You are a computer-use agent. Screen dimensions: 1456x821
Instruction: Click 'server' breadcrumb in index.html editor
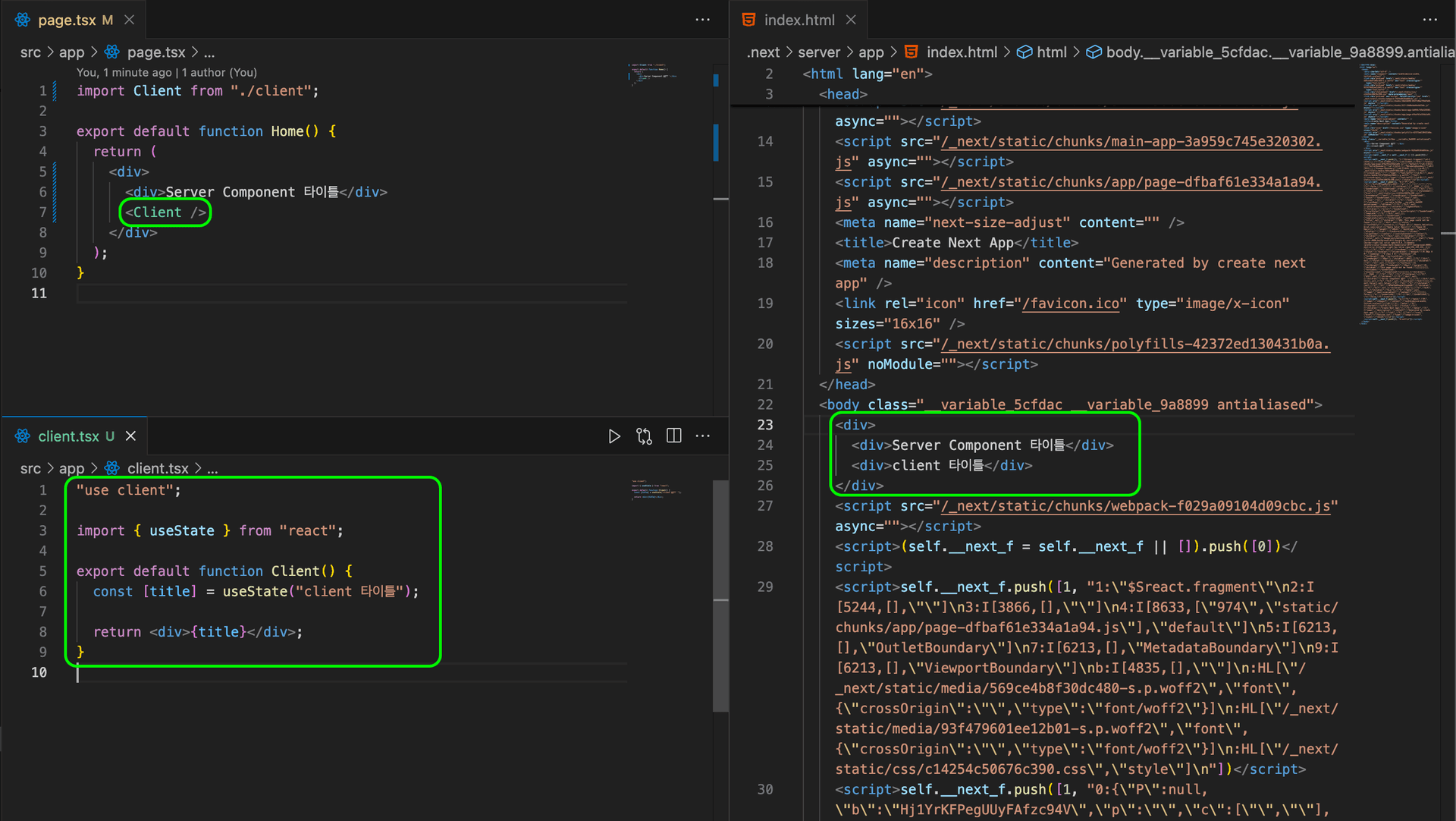(819, 52)
